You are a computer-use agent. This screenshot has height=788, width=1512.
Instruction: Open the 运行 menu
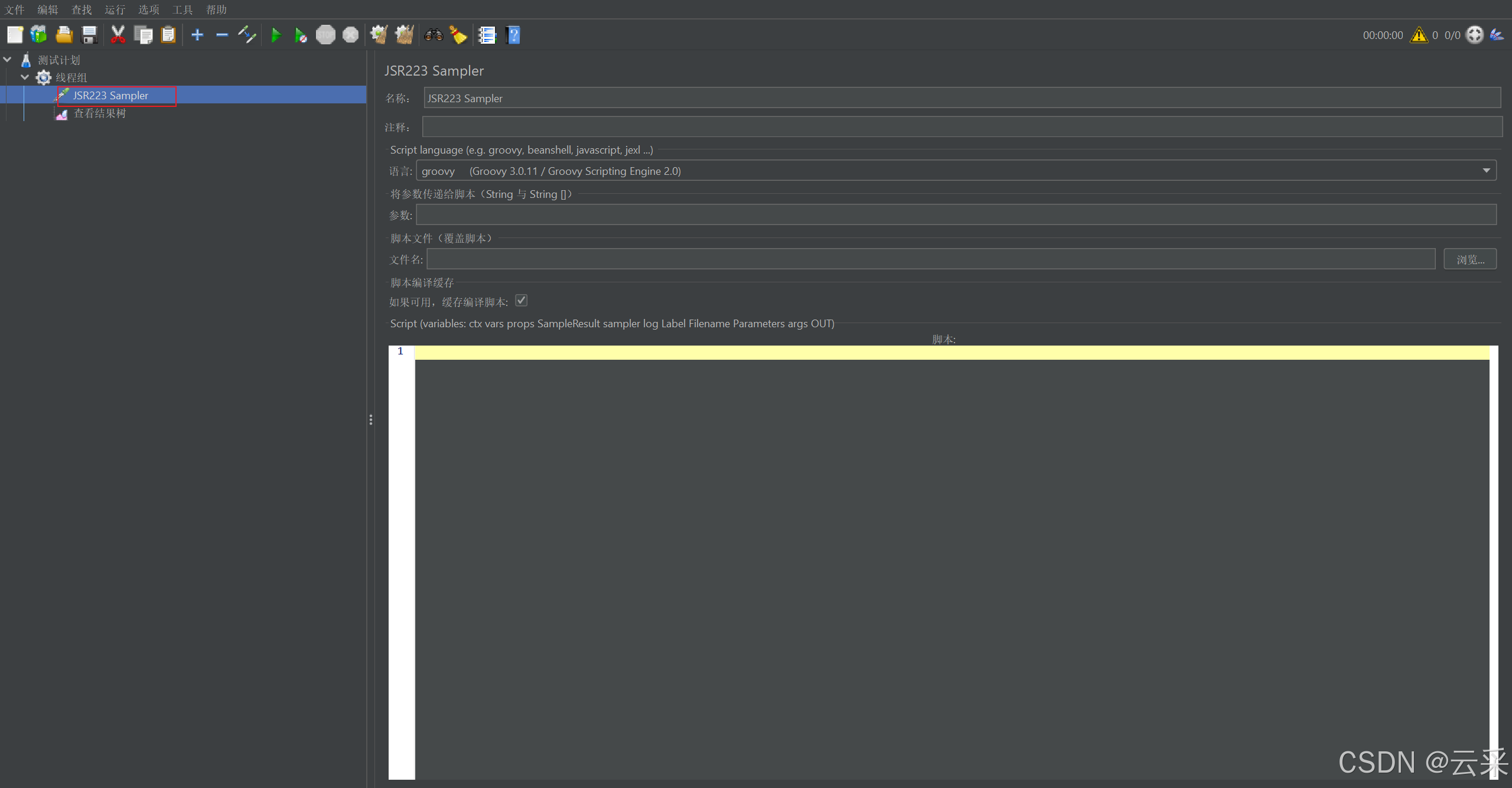point(115,9)
